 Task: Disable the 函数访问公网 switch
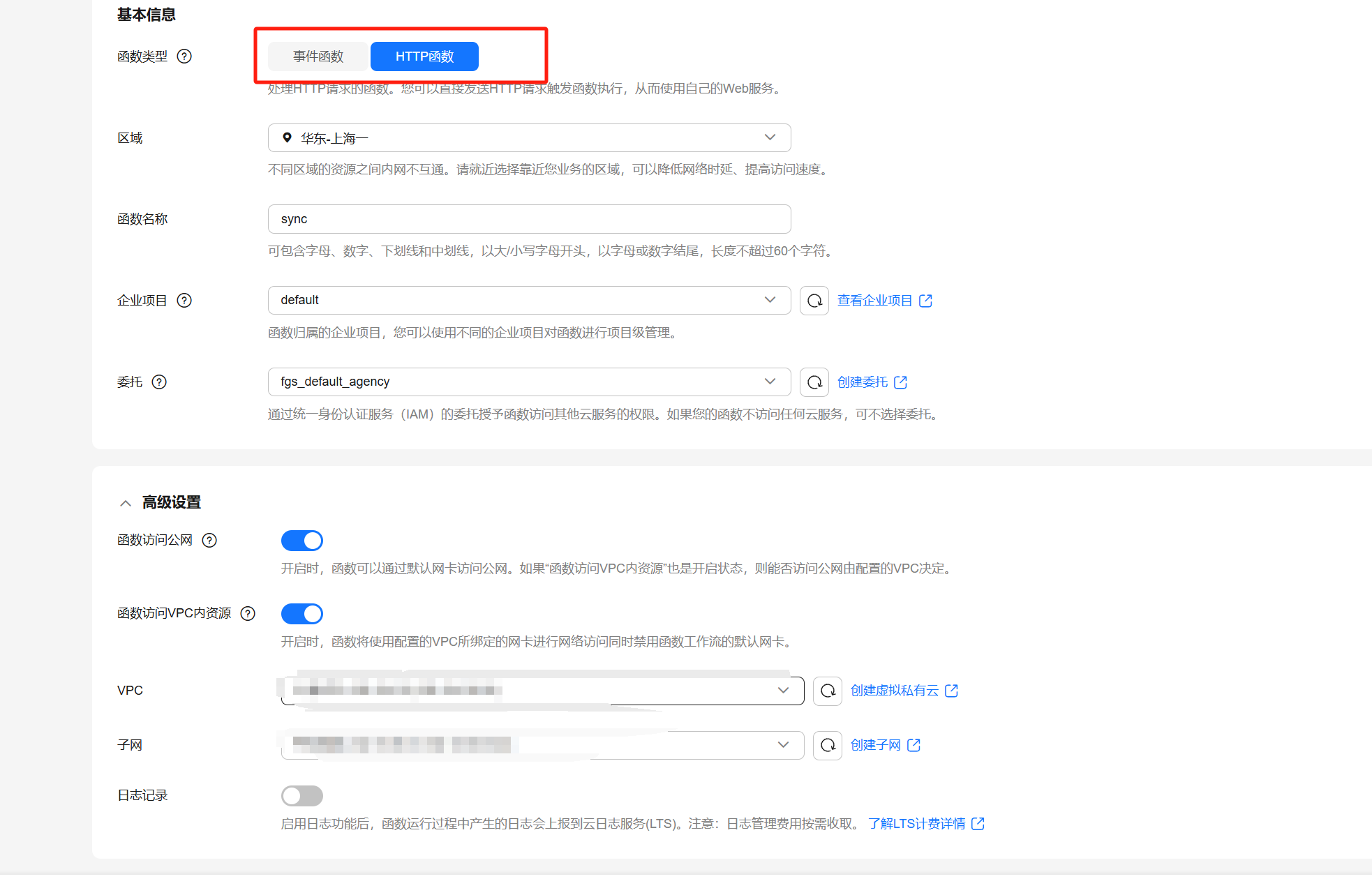pyautogui.click(x=301, y=541)
